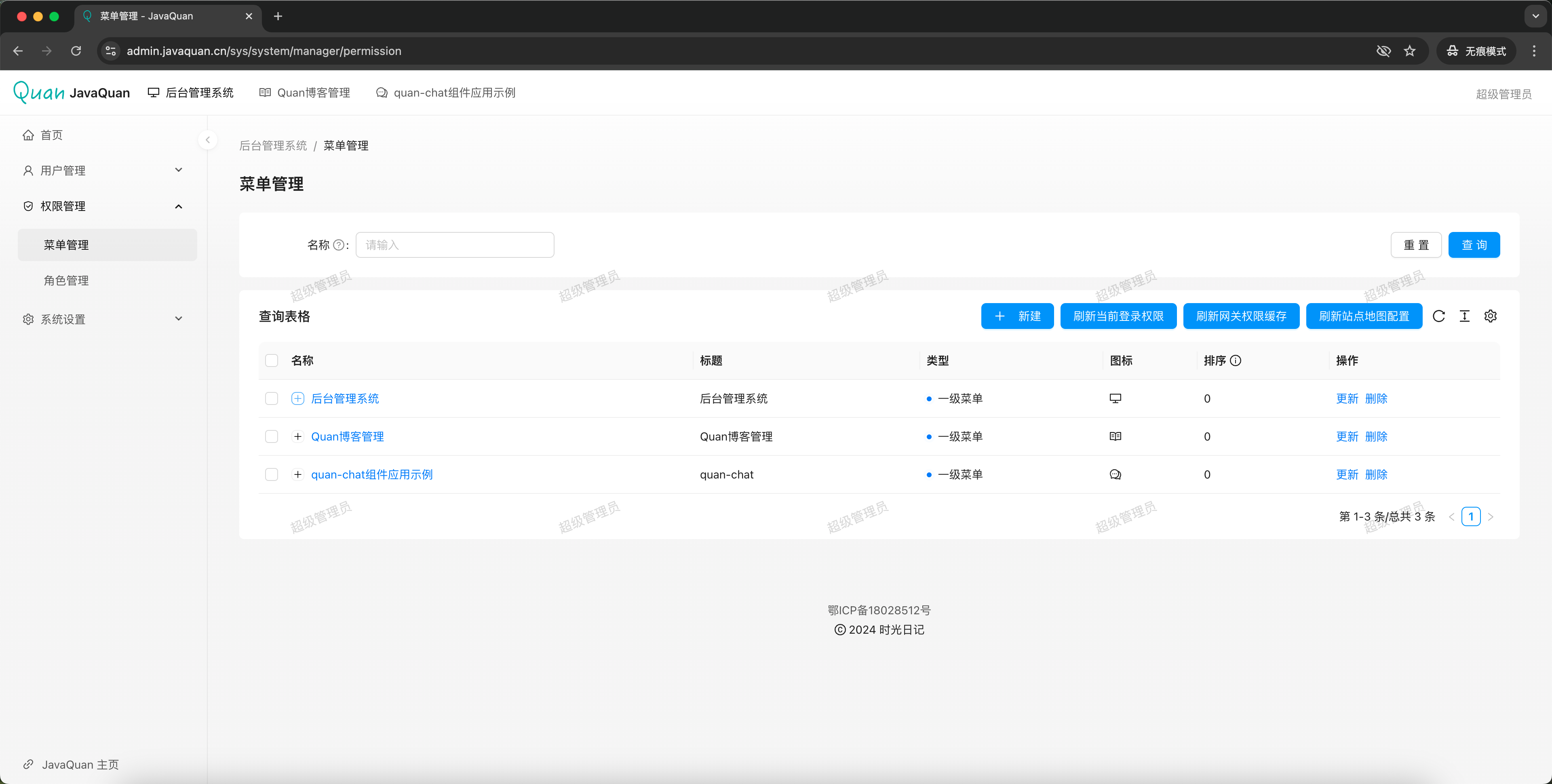The width and height of the screenshot is (1552, 784).
Task: Check the 后台管理系统 row checkbox
Action: coord(272,398)
